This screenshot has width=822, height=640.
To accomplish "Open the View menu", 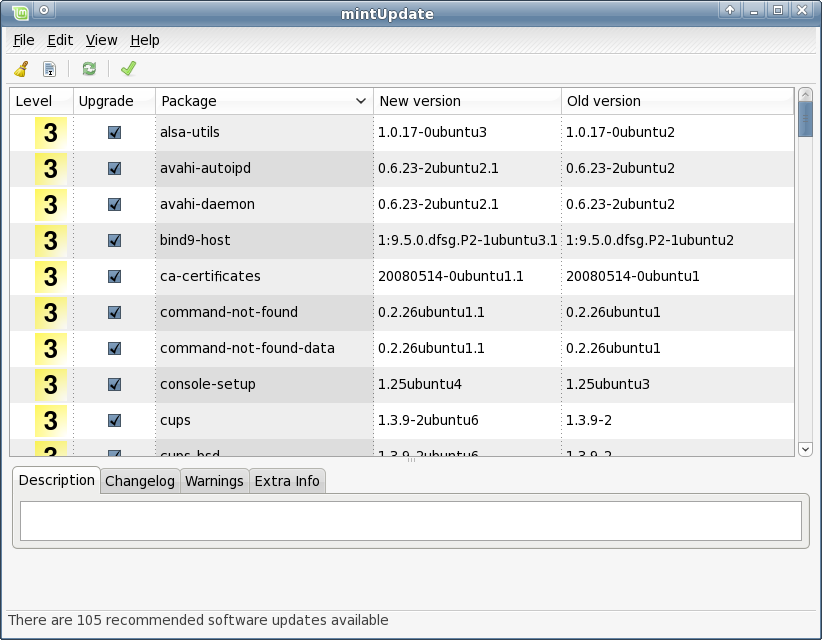I will pyautogui.click(x=101, y=40).
